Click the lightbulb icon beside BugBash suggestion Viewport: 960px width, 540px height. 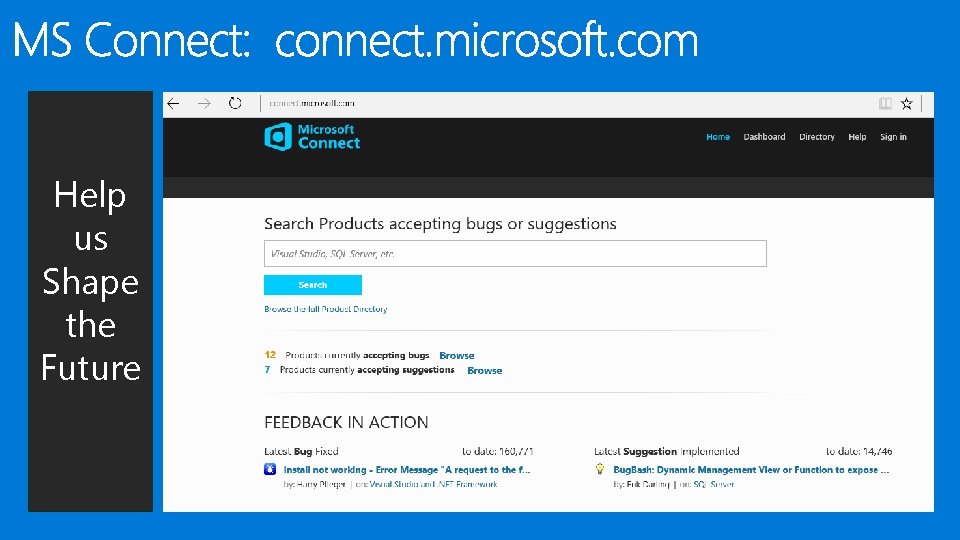(600, 469)
